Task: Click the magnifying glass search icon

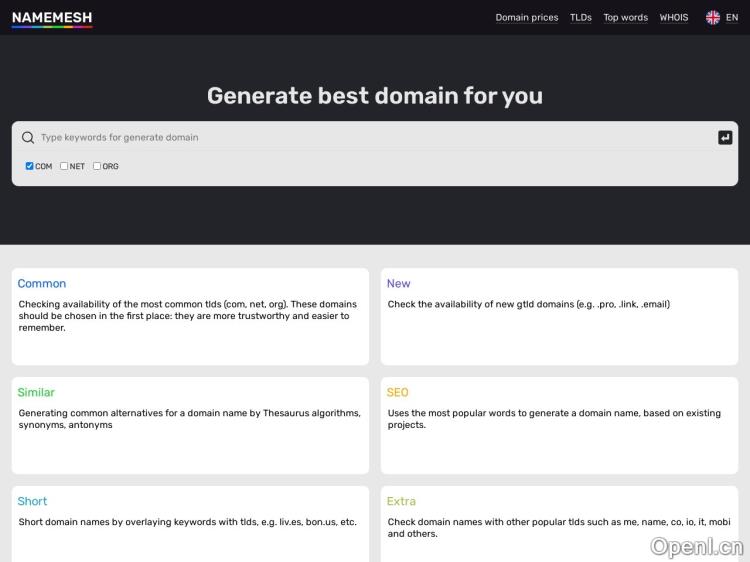Action: 28,138
